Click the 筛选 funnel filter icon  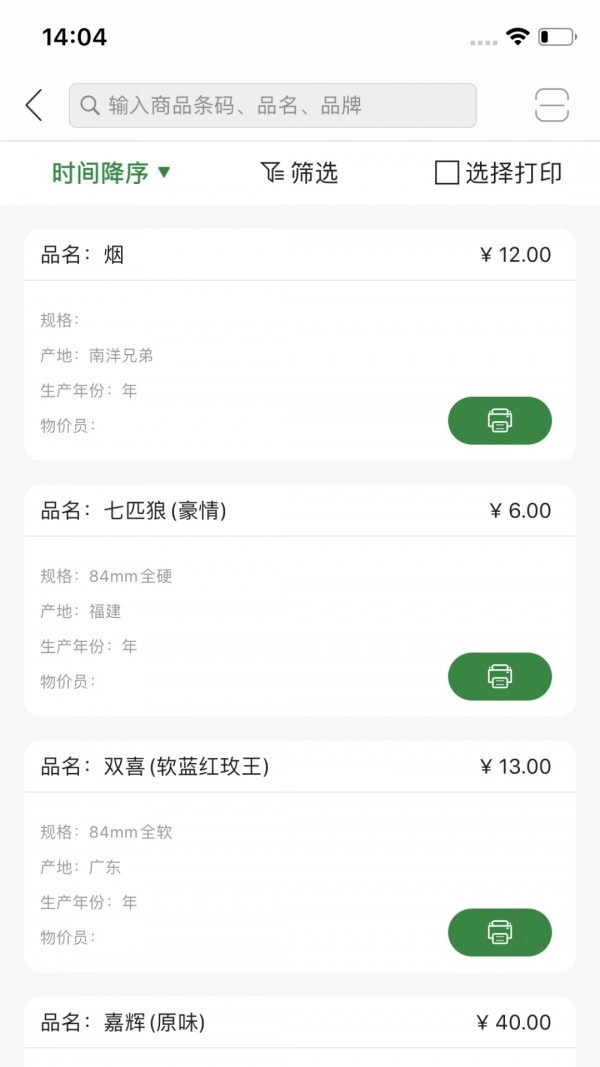270,172
